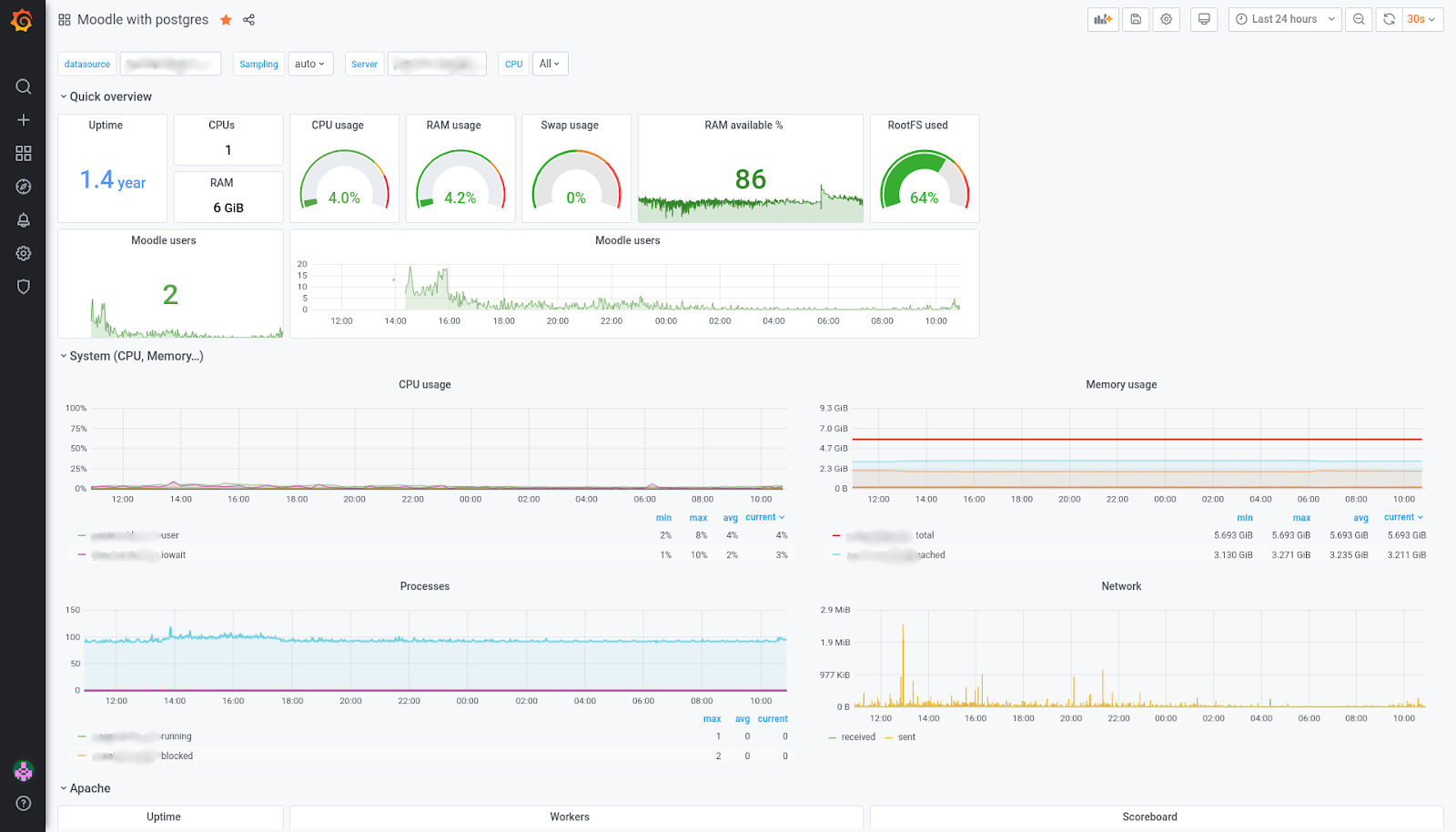The image size is (1456, 832).
Task: Click the Create plus icon in sidebar
Action: point(24,120)
